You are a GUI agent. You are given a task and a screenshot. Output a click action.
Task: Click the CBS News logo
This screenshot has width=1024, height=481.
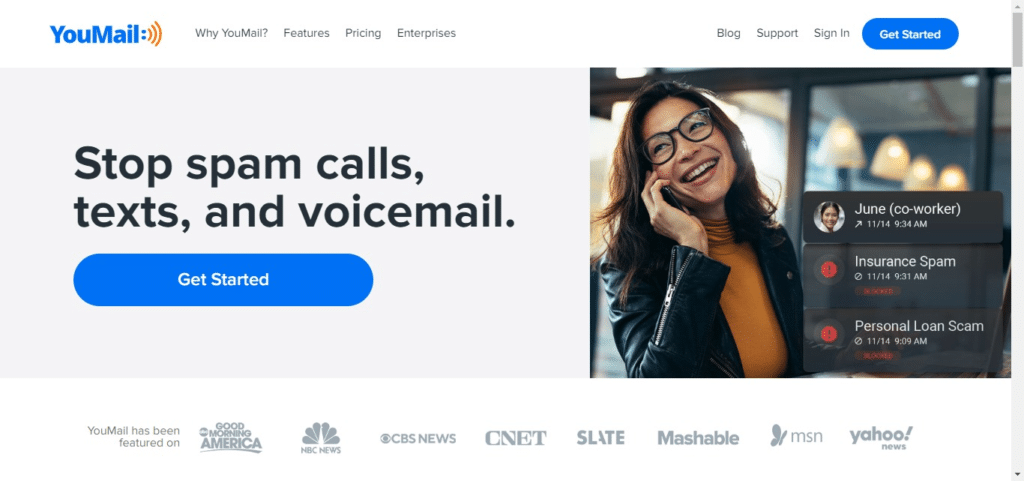tap(418, 438)
